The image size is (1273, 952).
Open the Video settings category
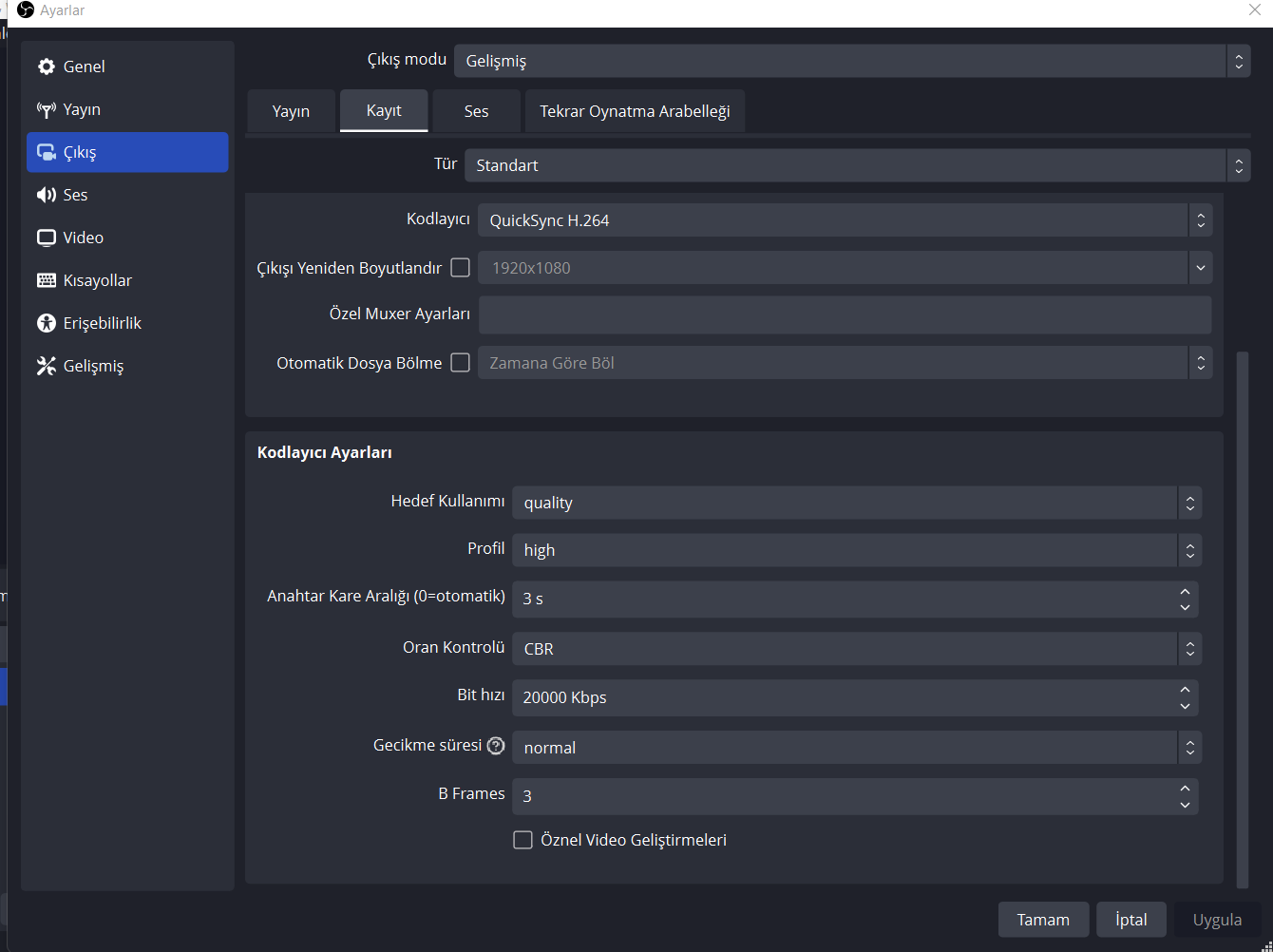click(x=127, y=238)
